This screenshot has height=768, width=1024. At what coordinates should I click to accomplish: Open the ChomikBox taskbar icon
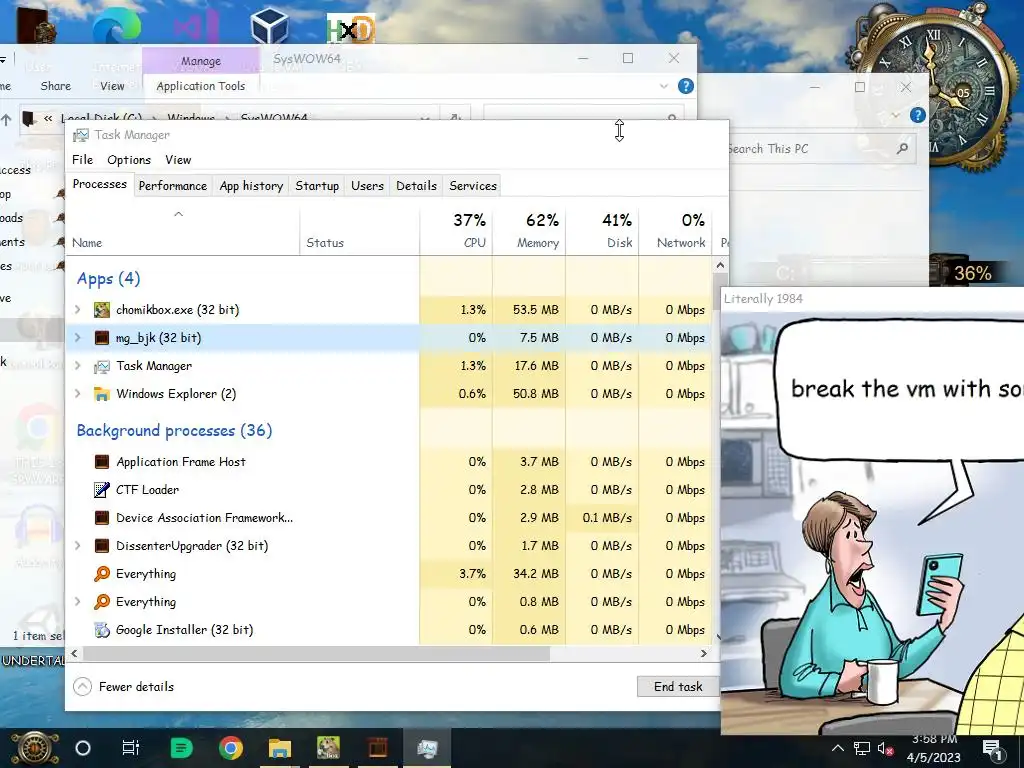[328, 748]
